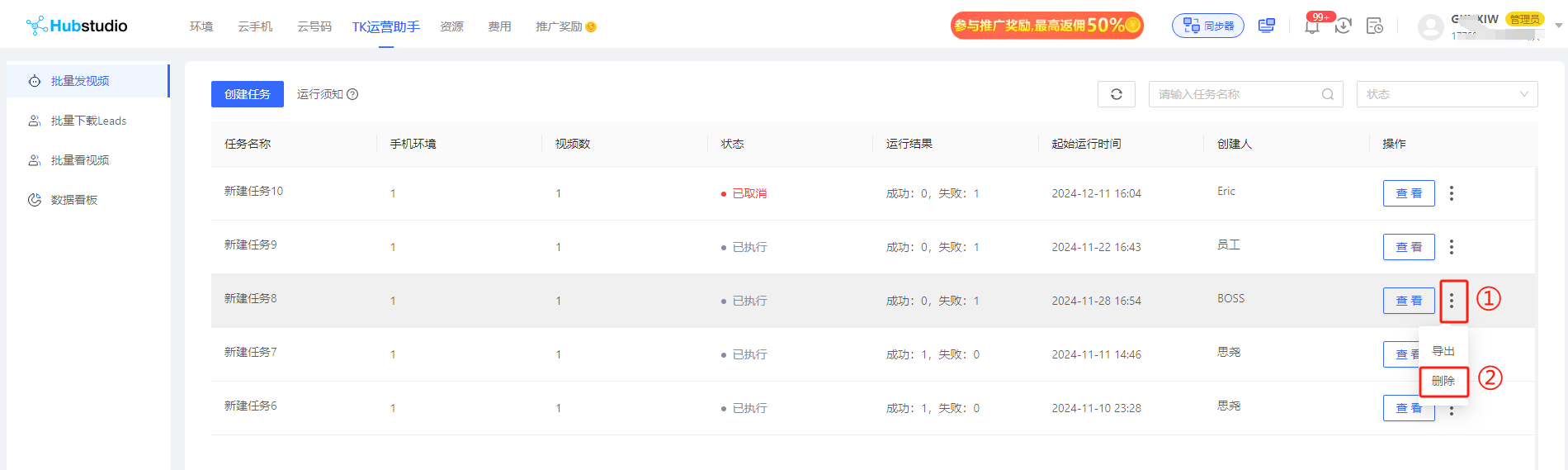The height and width of the screenshot is (470, 1568).
Task: Select 删除 in the popup menu
Action: [x=1443, y=381]
